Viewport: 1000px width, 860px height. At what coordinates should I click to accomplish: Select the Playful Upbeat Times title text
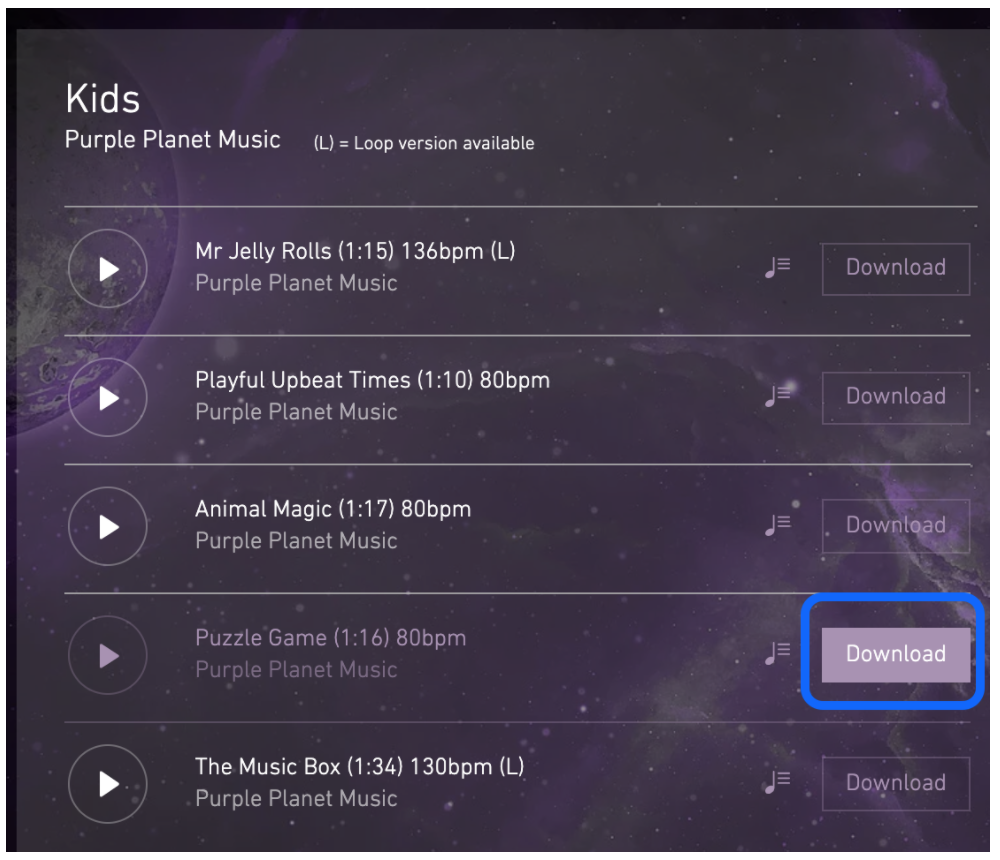point(371,381)
